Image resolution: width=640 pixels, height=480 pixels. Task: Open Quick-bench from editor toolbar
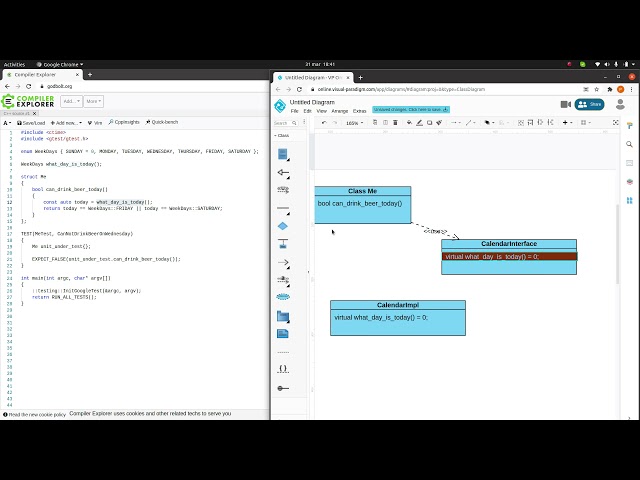click(x=162, y=122)
